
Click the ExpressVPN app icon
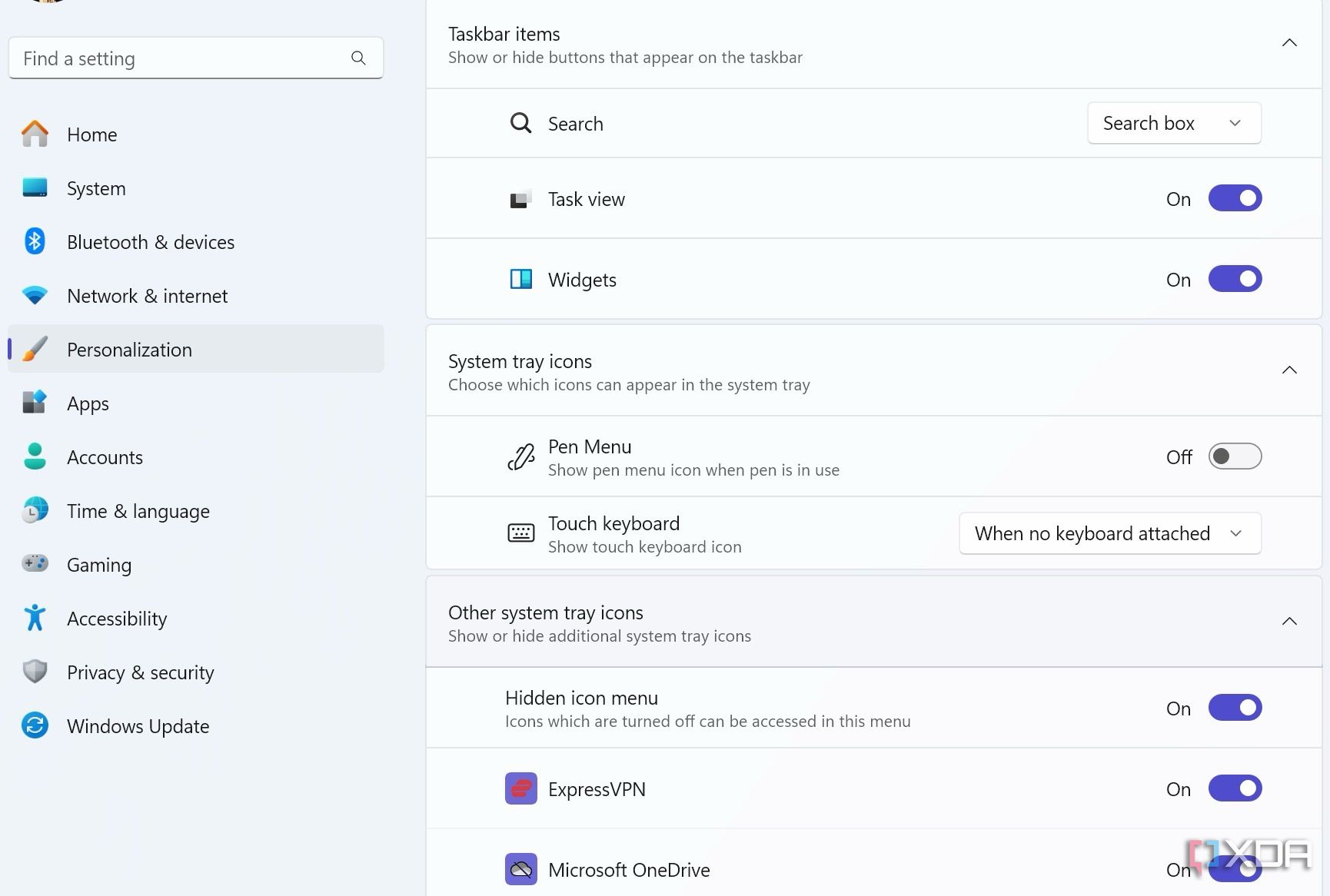point(520,788)
